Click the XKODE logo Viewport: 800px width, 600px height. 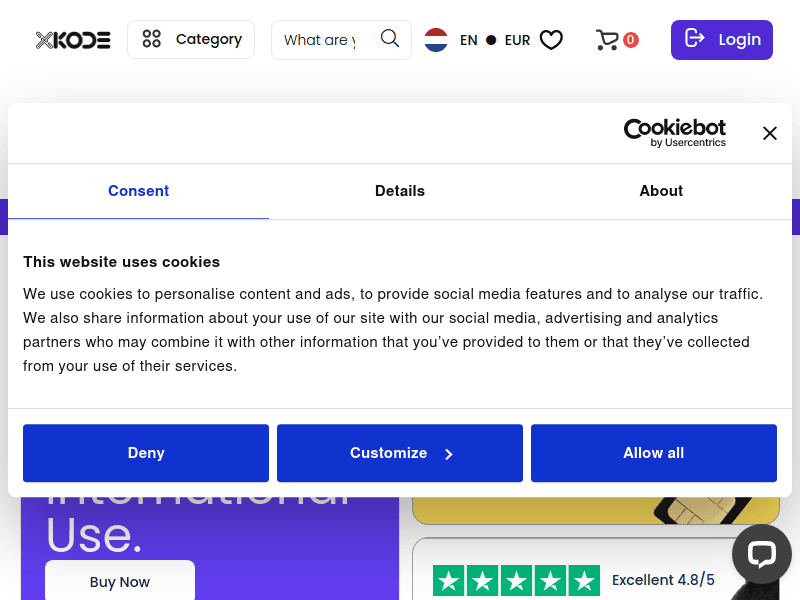(x=73, y=40)
